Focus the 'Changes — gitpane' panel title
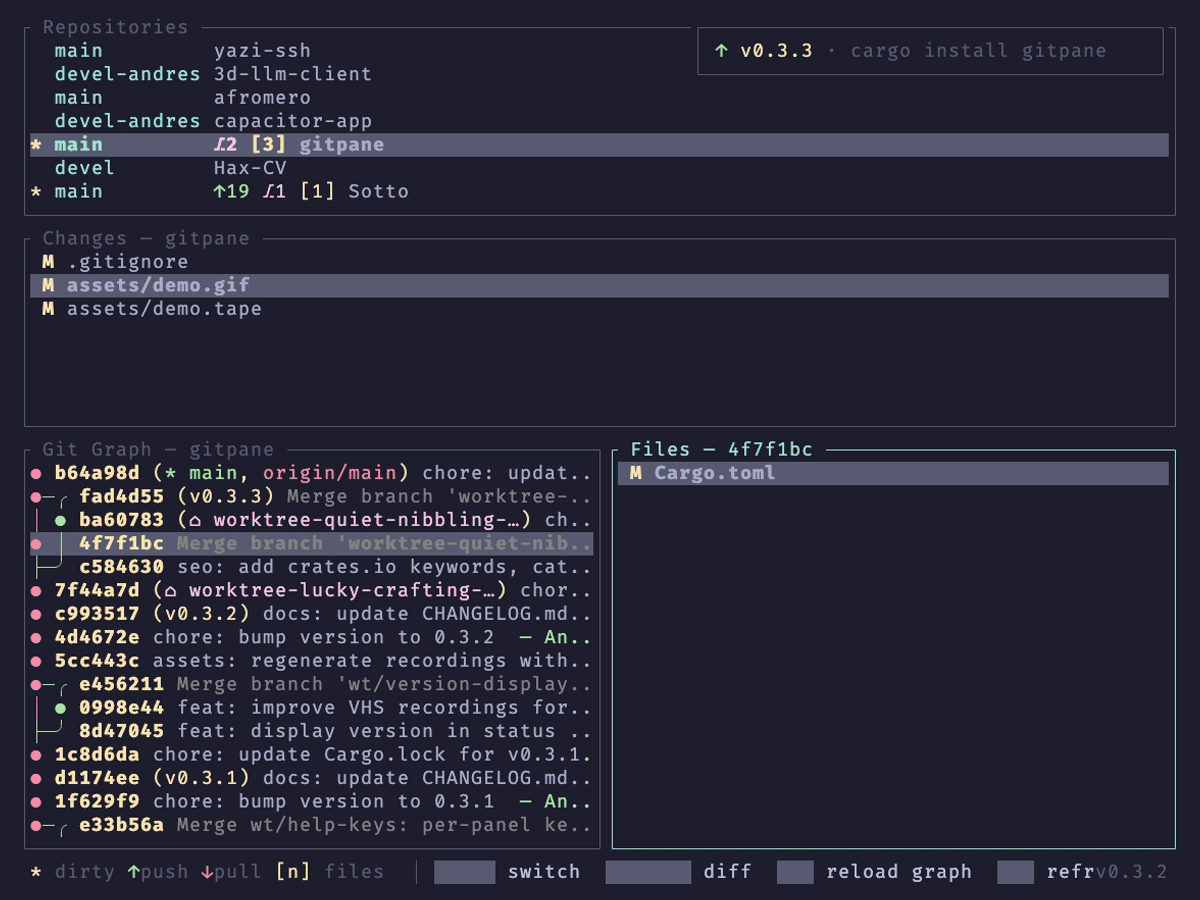The width and height of the screenshot is (1200, 900). coord(146,238)
